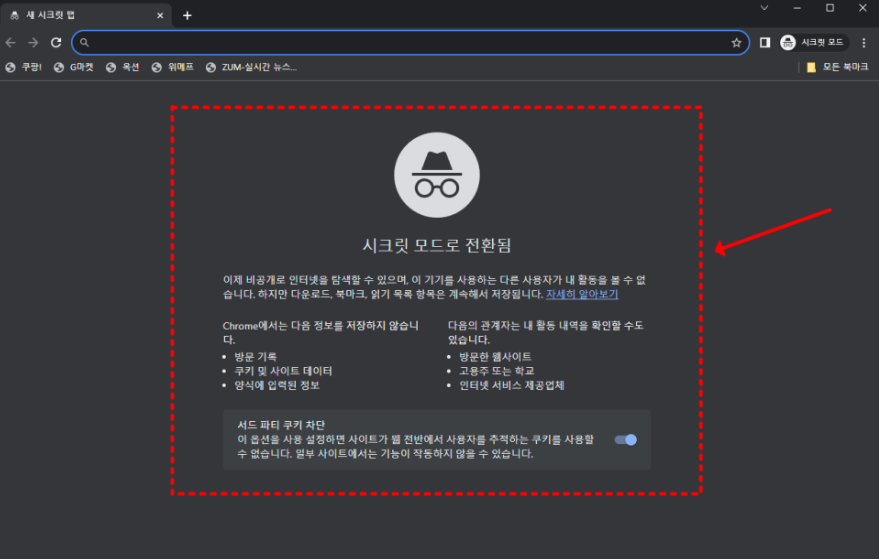This screenshot has height=559, width=879.
Task: Click the 쿠키 및 사이트 데이터 list item
Action: [284, 371]
